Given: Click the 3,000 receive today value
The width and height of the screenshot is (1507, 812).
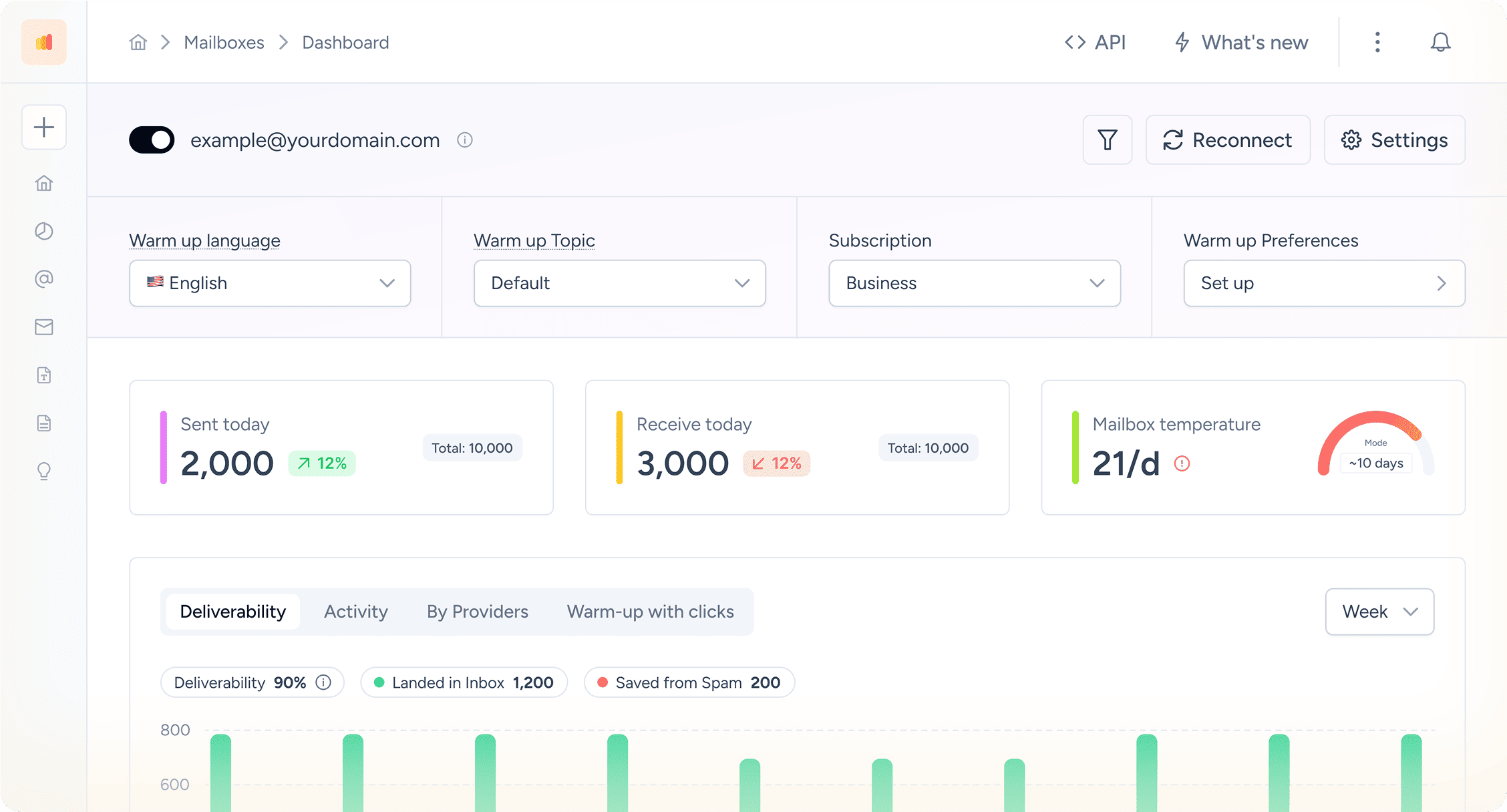Looking at the screenshot, I should click(683, 463).
